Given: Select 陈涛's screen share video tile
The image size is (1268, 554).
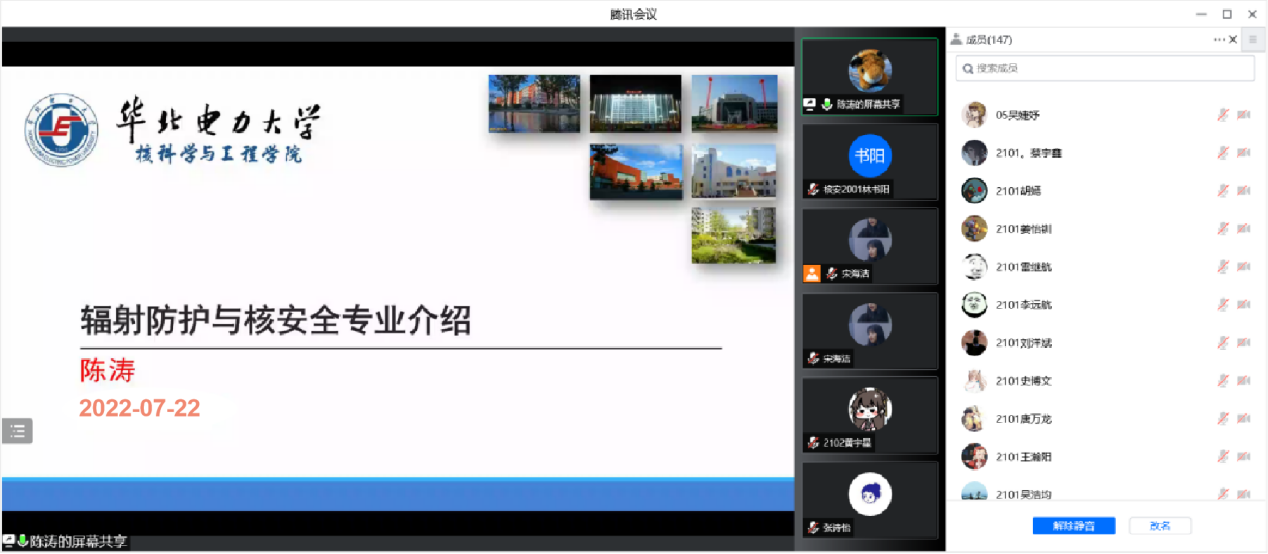Looking at the screenshot, I should pyautogui.click(x=869, y=75).
